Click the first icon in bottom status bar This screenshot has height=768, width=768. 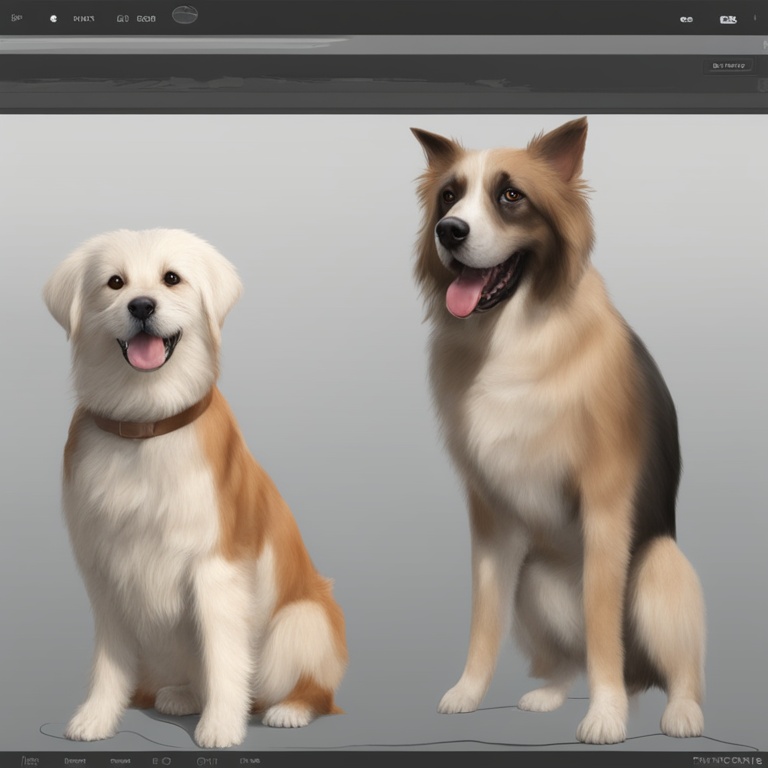(30, 761)
